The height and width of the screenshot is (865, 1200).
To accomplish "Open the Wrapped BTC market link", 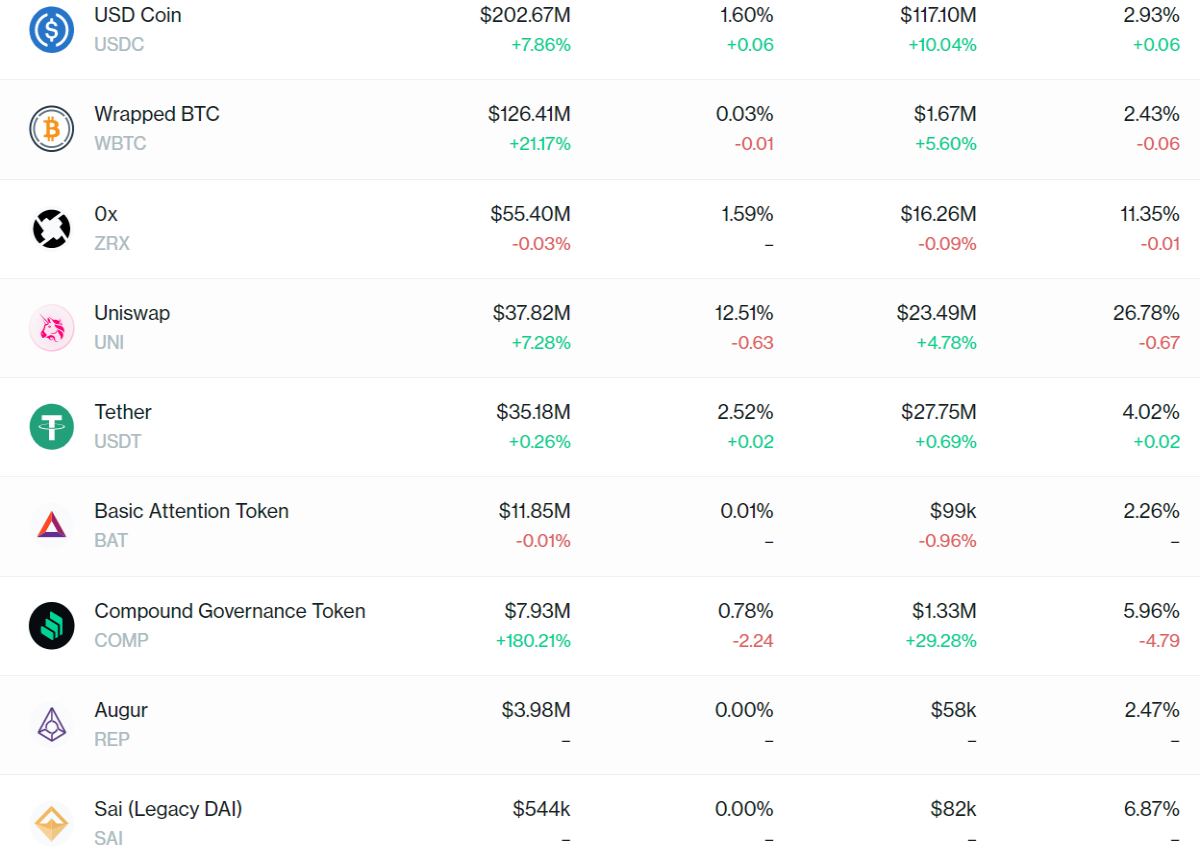I will [157, 114].
